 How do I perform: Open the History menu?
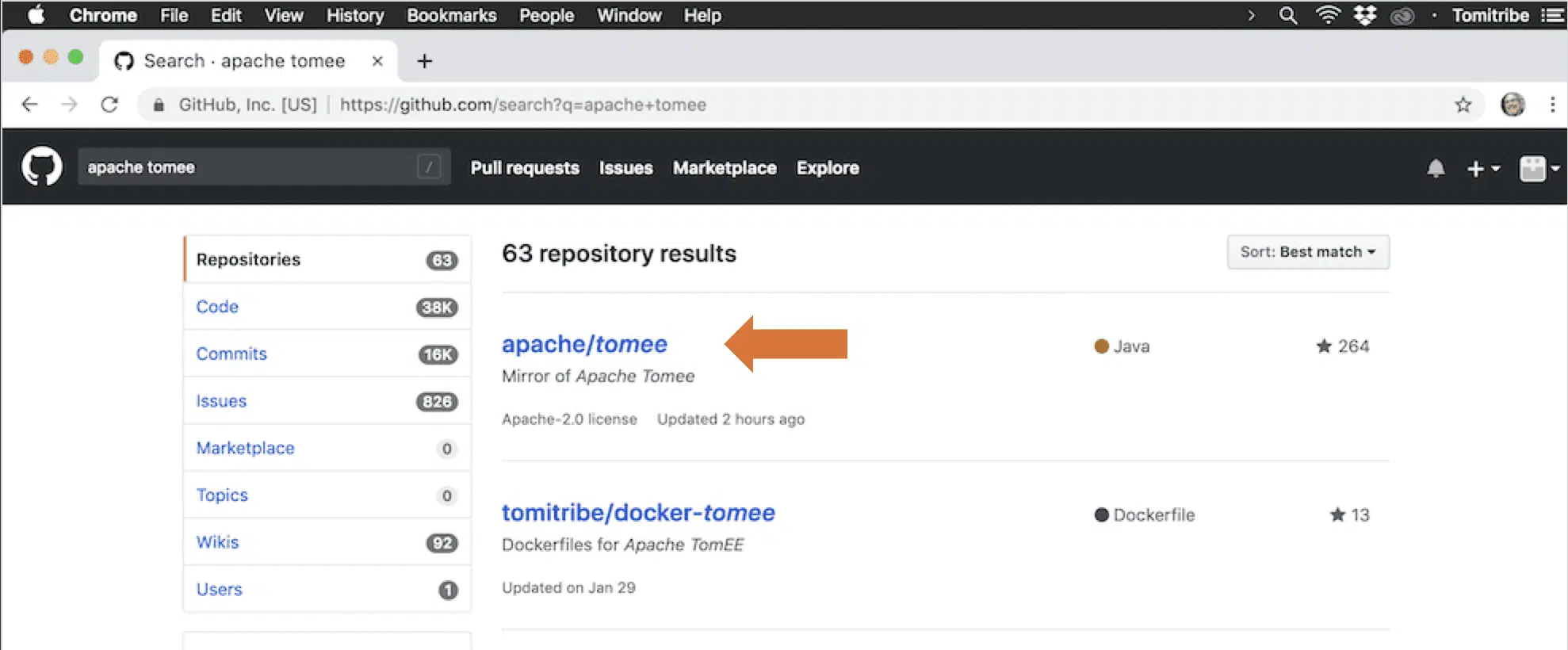[354, 16]
